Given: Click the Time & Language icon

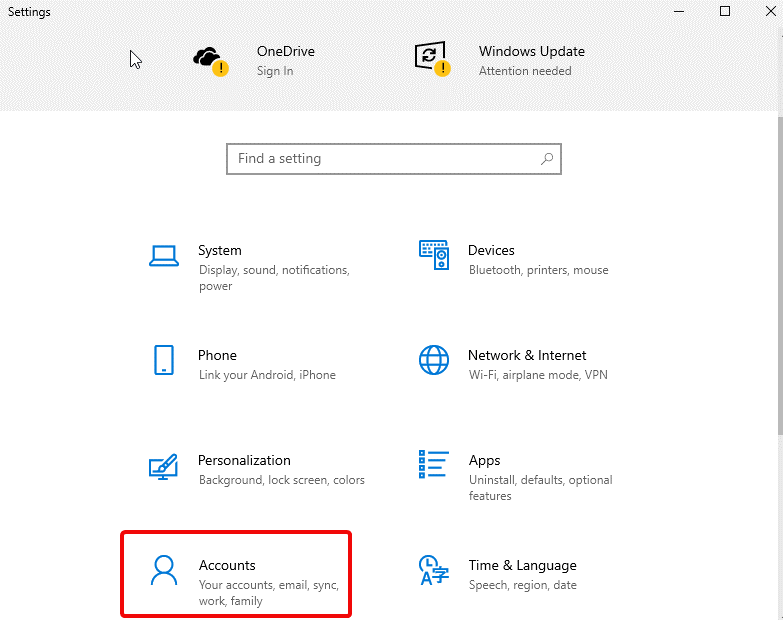Looking at the screenshot, I should coord(433,570).
